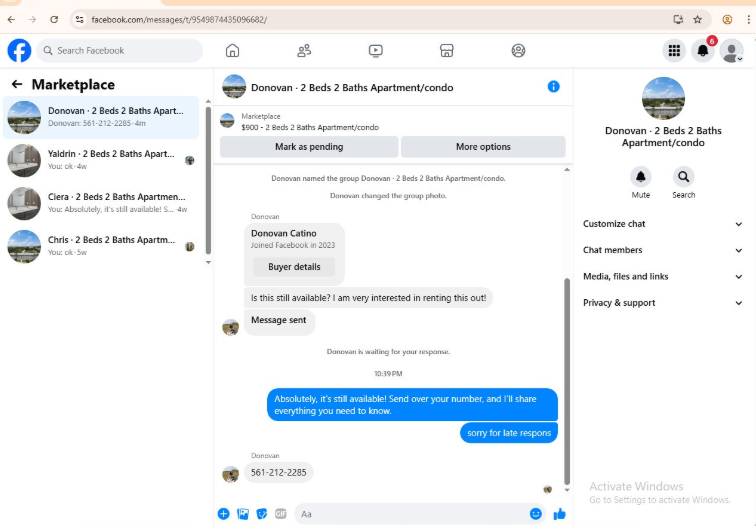Open the Menu grid icon

pos(674,51)
